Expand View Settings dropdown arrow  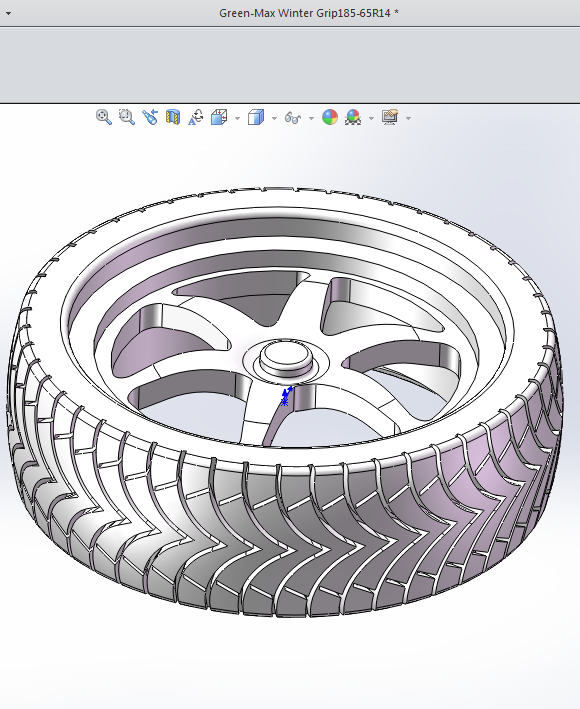pyautogui.click(x=408, y=118)
